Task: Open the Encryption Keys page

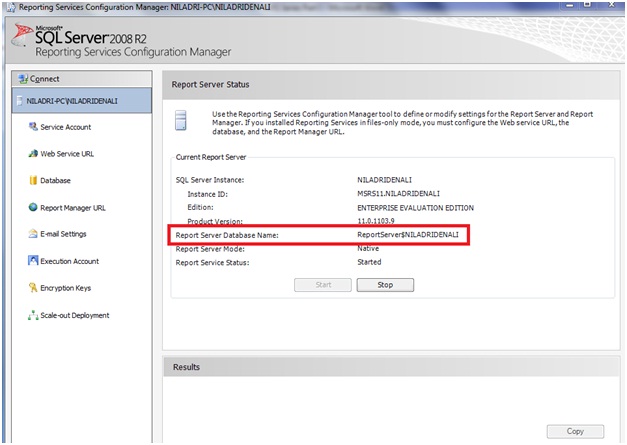Action: click(x=66, y=288)
